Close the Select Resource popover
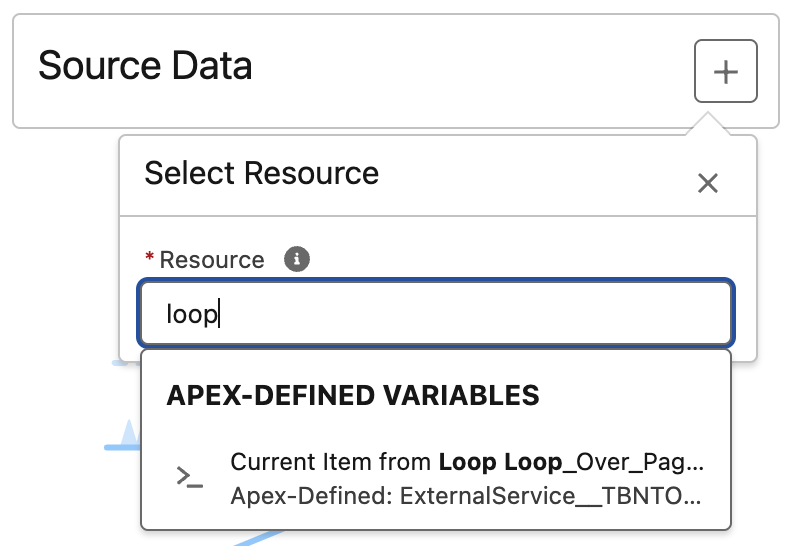 click(707, 183)
